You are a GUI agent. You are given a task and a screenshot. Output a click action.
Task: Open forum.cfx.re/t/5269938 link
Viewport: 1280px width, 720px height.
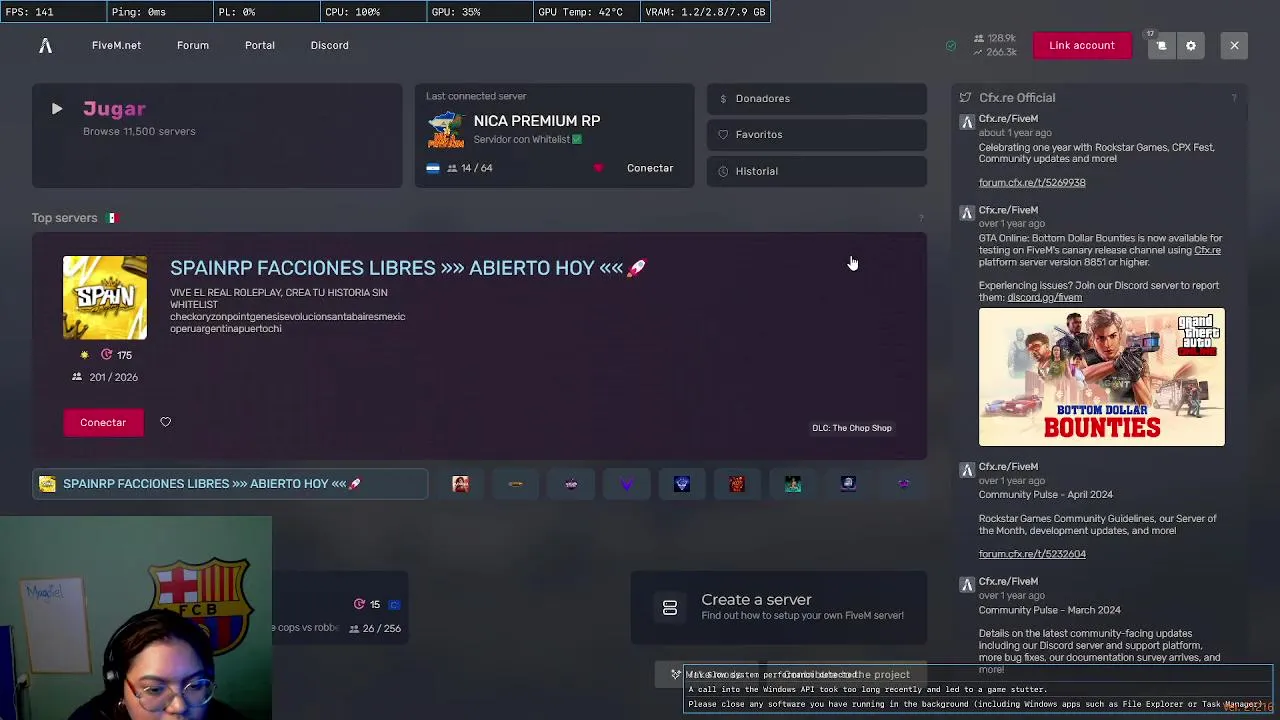1032,183
